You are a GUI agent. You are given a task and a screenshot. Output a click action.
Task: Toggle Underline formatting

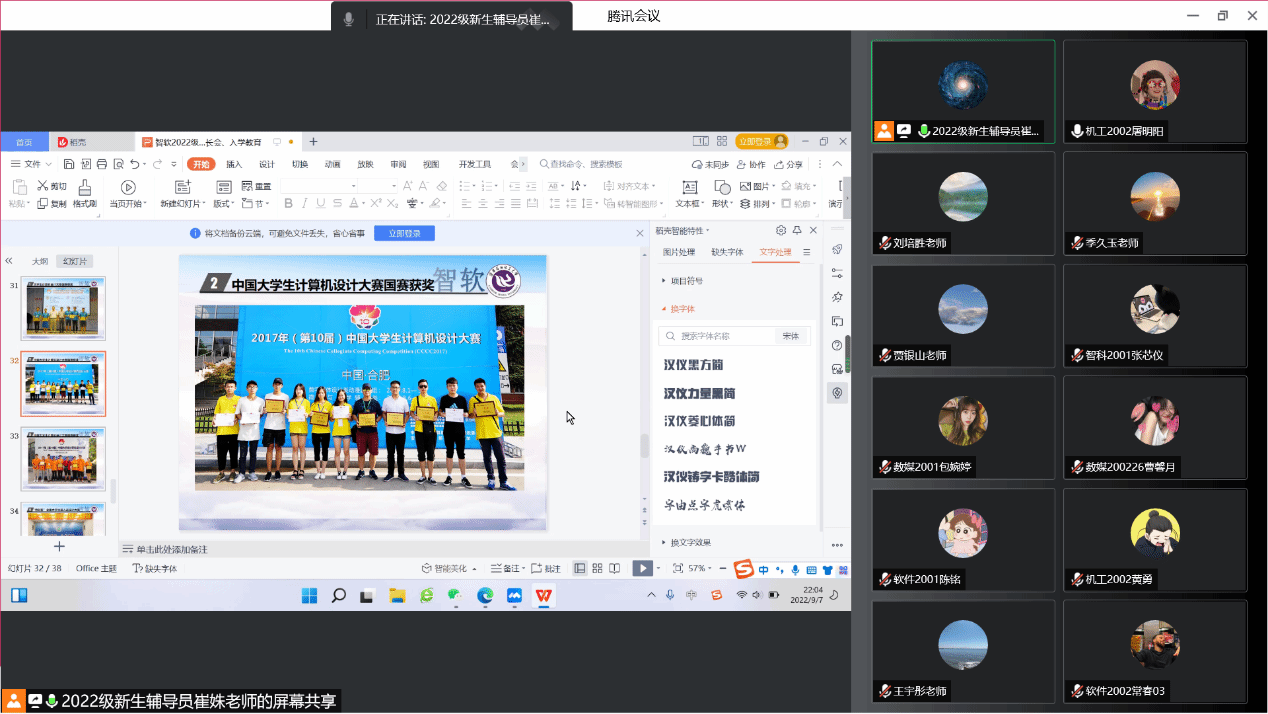tap(319, 204)
